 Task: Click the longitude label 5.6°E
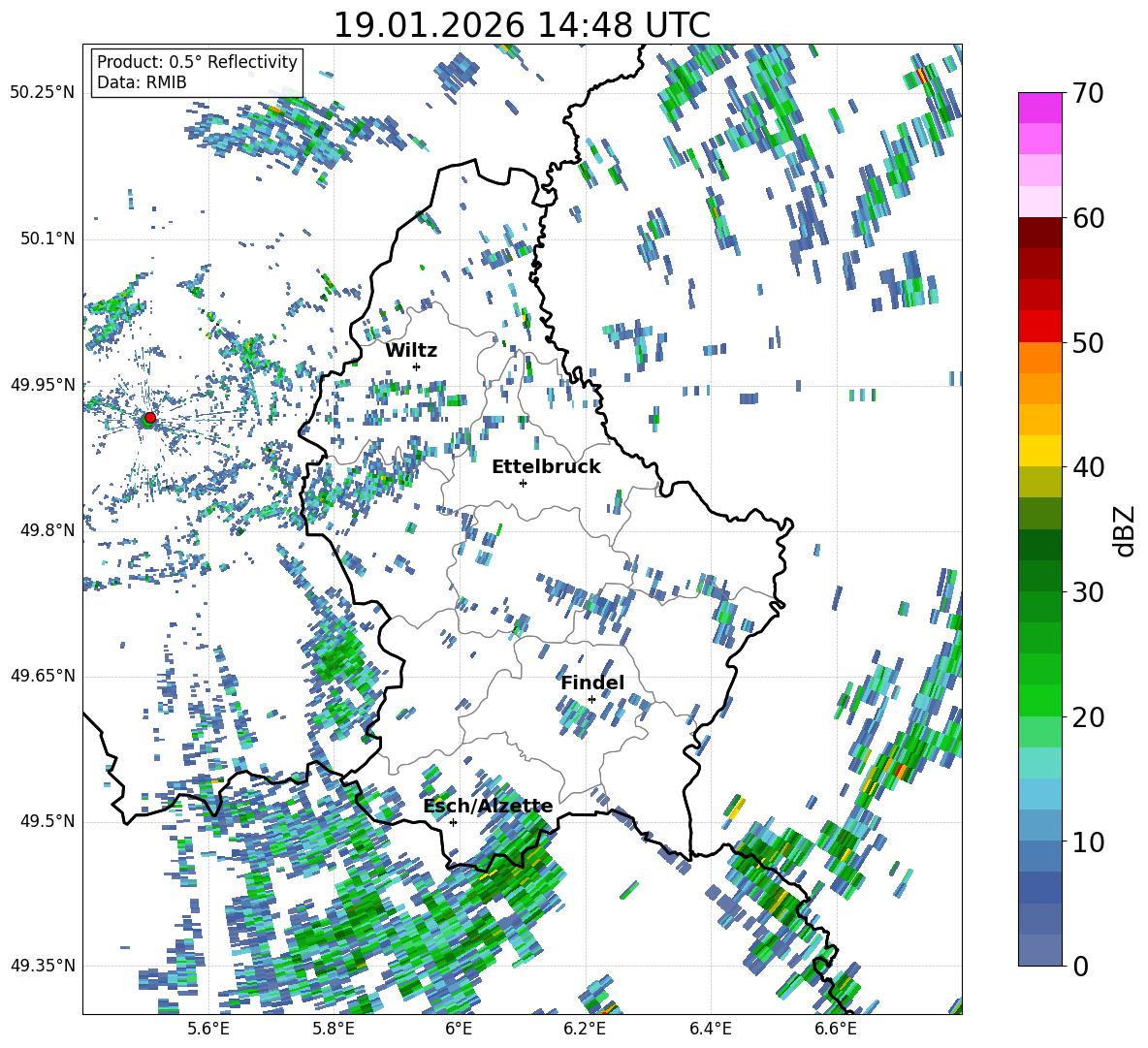208,1030
